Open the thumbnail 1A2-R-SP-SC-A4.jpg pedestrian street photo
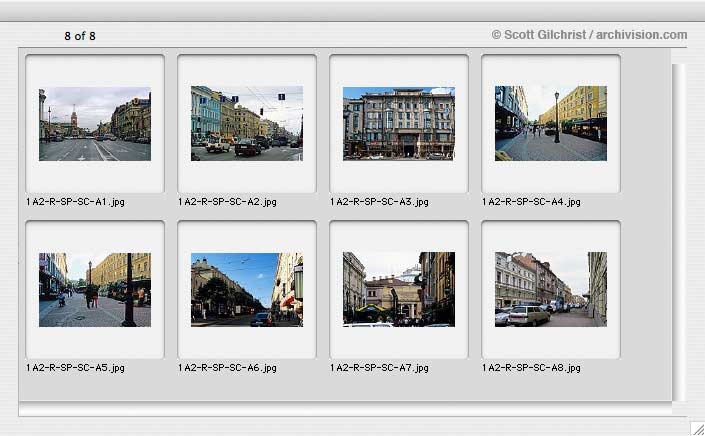This screenshot has width=705, height=436. [551, 124]
